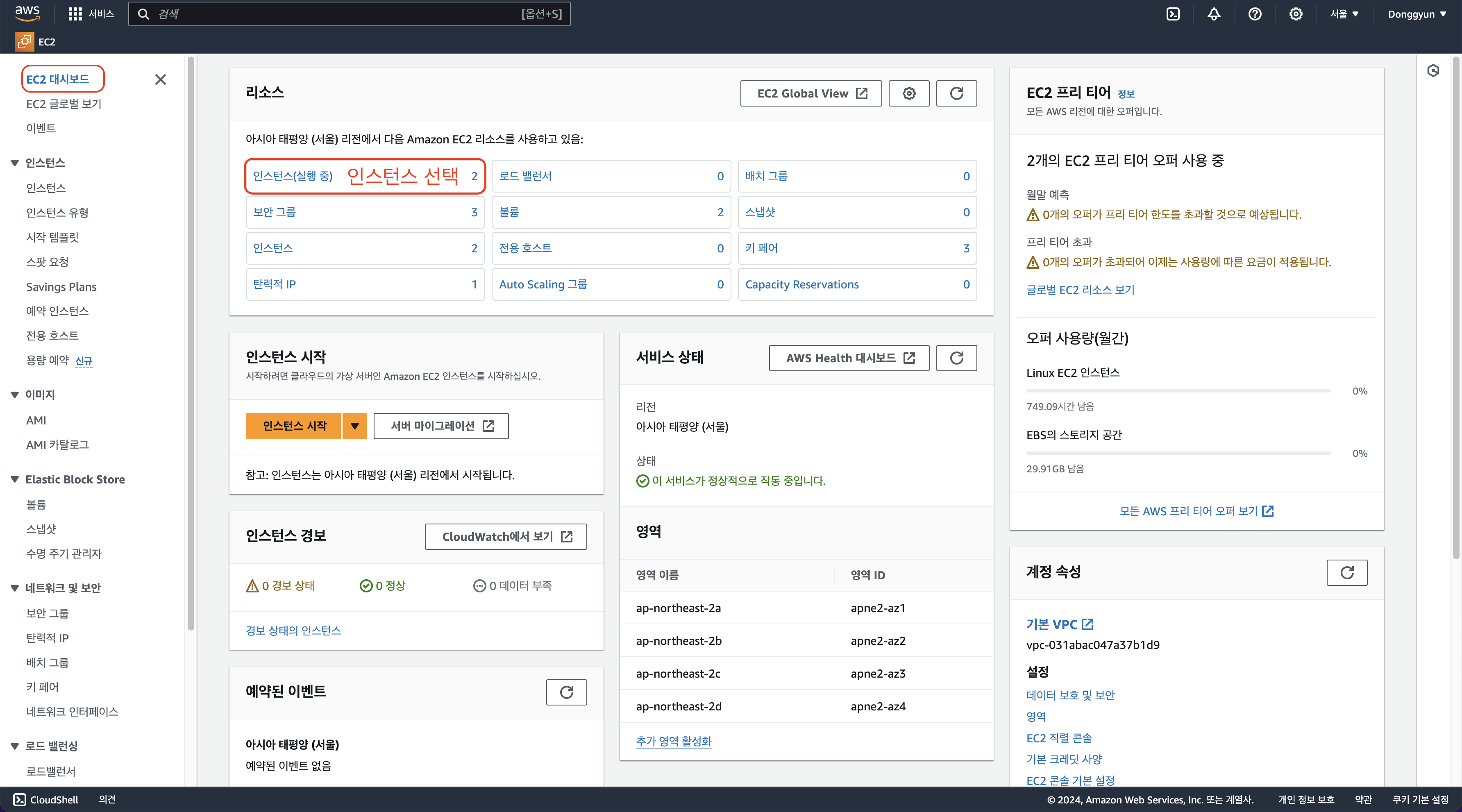Refresh the resources panel
Image resolution: width=1462 pixels, height=812 pixels.
click(956, 94)
